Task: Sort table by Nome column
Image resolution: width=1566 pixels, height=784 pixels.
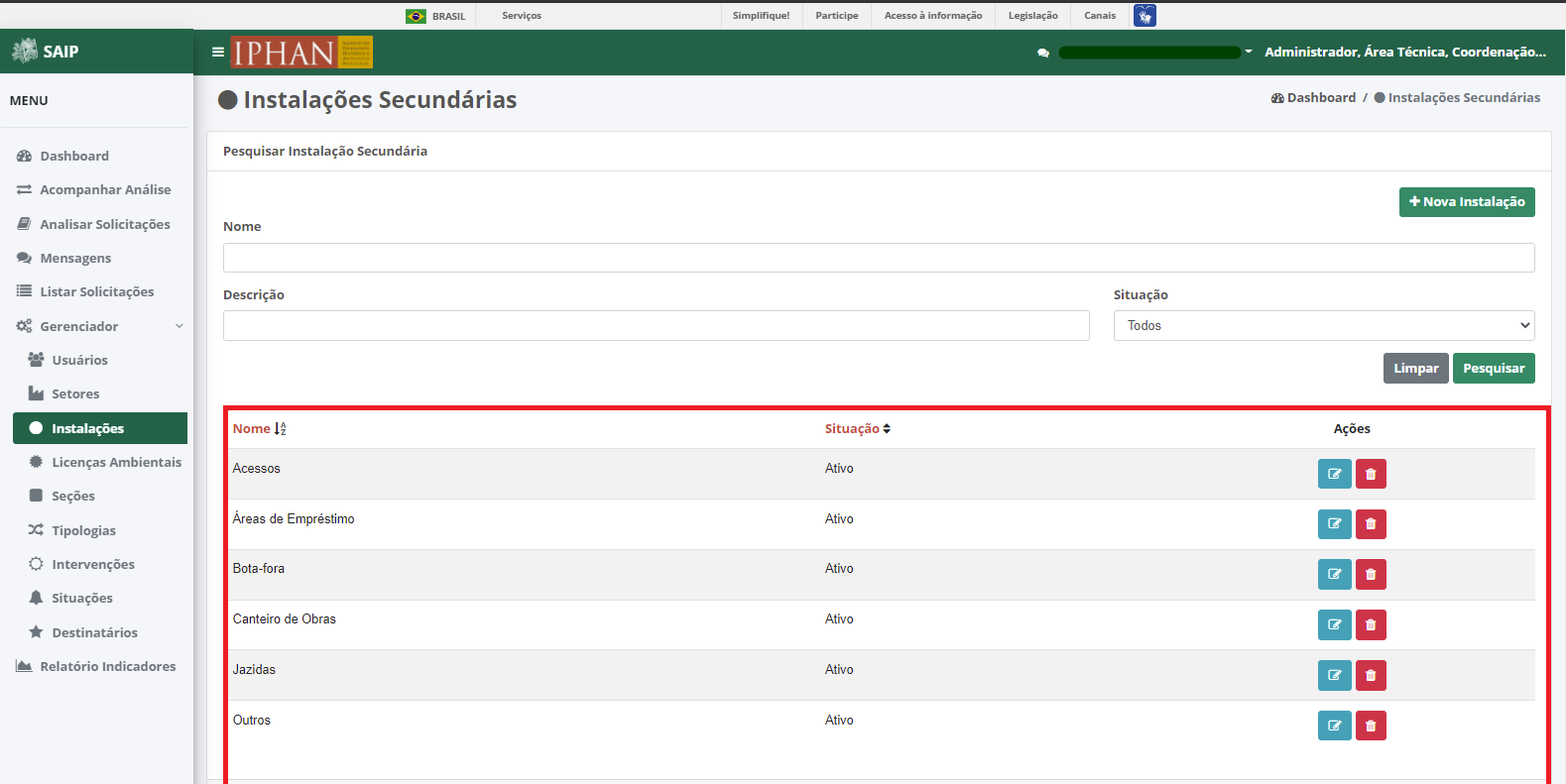Action: [x=260, y=428]
